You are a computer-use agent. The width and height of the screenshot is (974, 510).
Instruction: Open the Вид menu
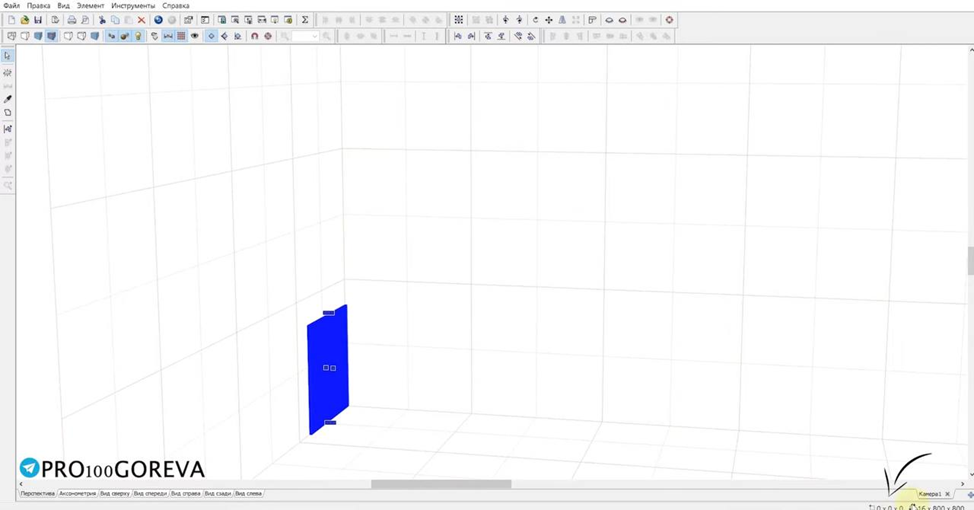click(63, 6)
